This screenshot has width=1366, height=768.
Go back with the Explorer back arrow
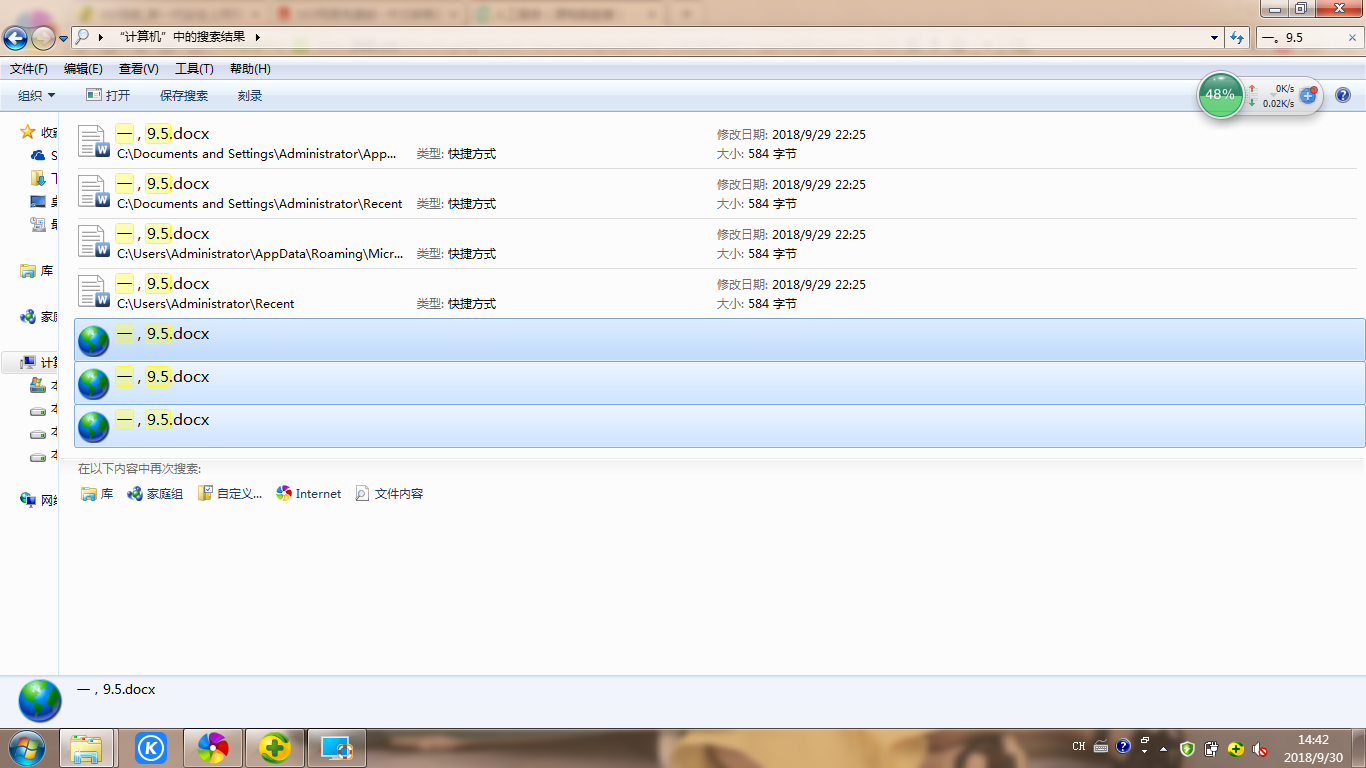point(15,38)
